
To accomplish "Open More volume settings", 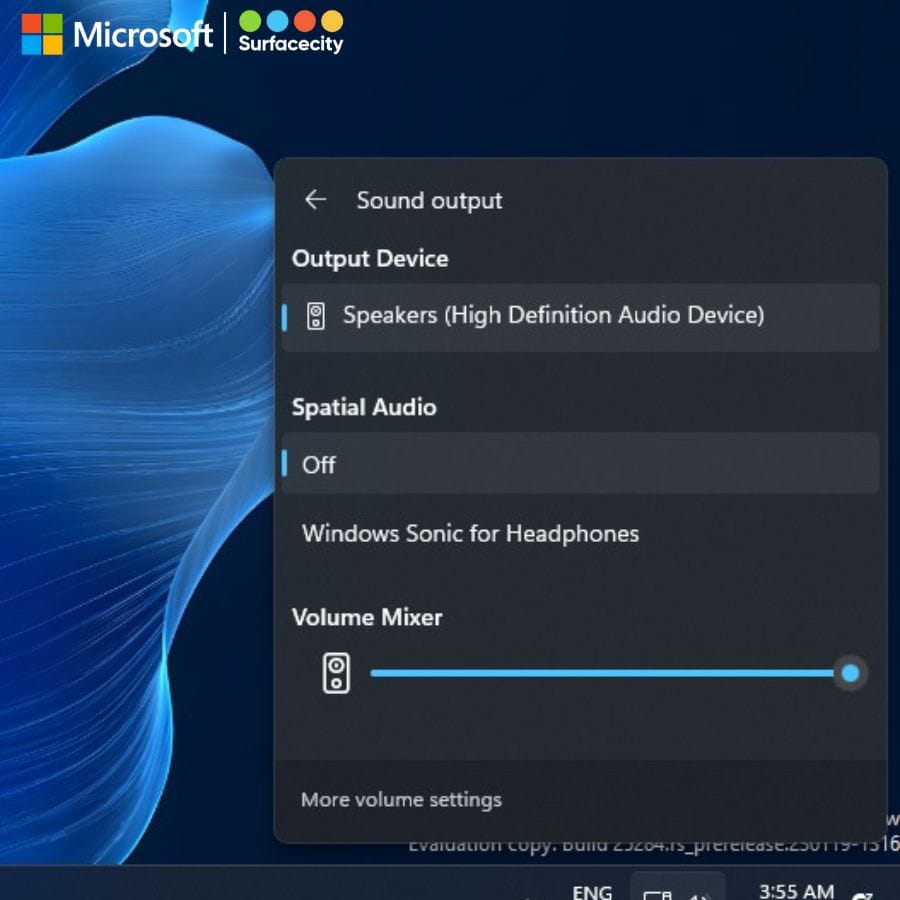I will tap(401, 800).
